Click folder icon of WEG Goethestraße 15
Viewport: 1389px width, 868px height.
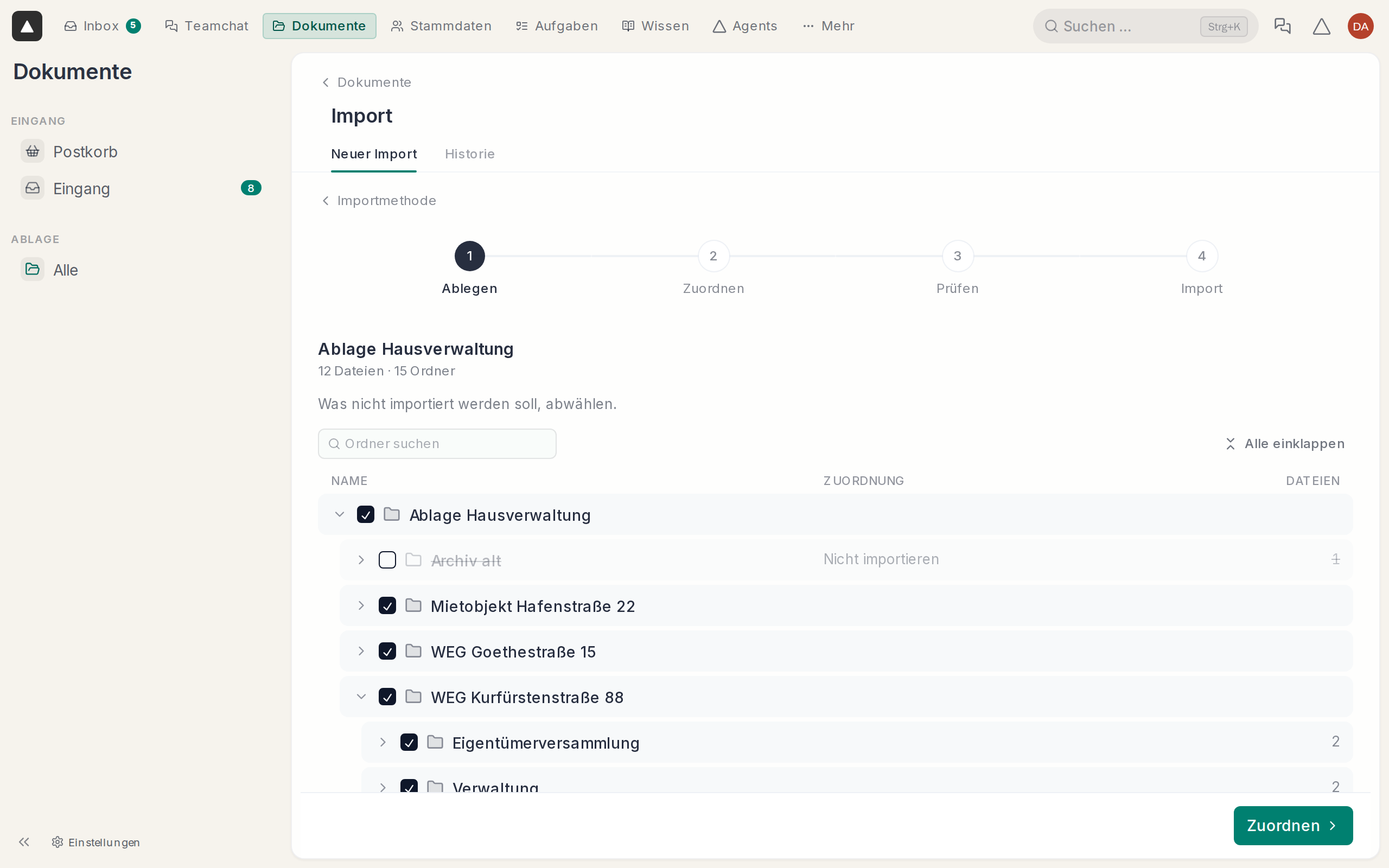click(413, 651)
